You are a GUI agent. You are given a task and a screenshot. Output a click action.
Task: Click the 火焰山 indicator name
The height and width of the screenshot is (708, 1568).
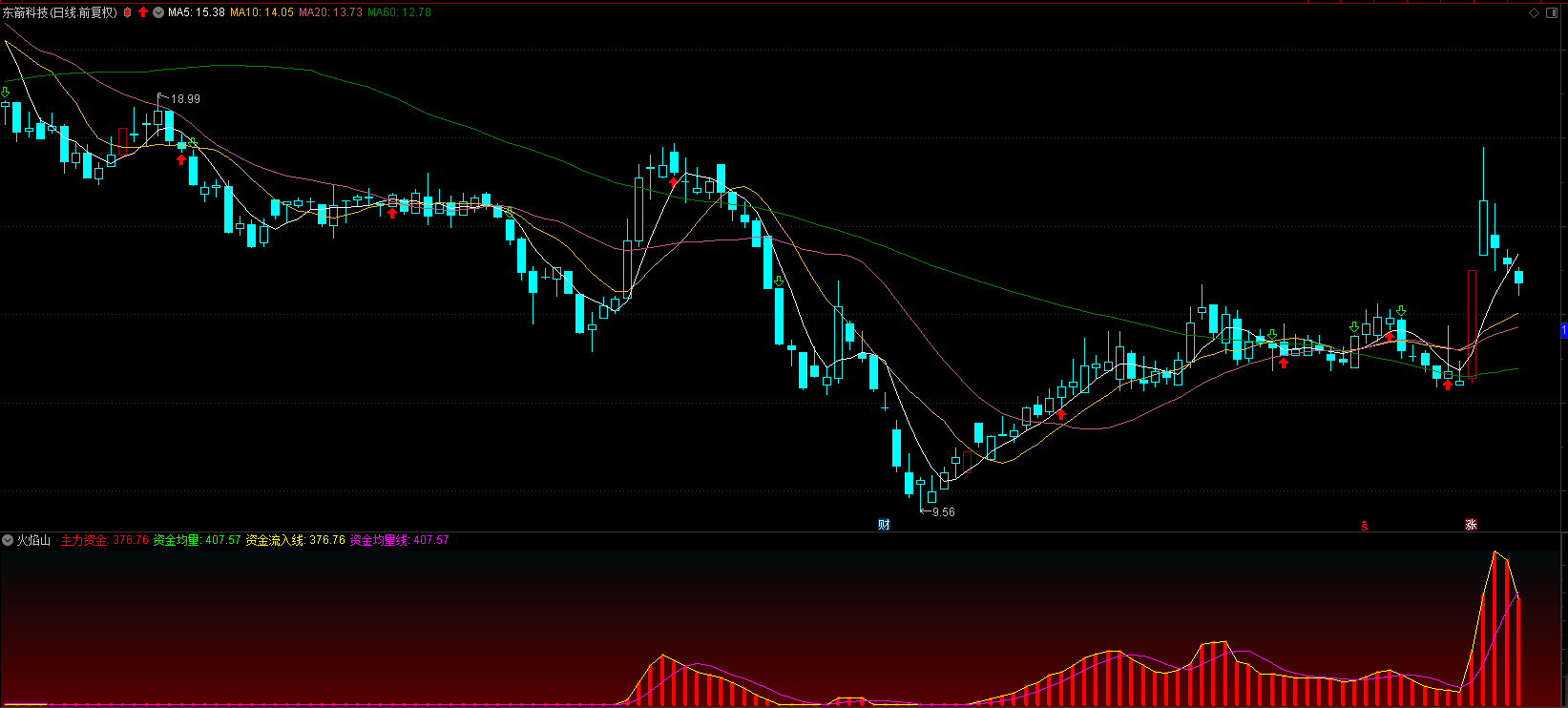click(33, 540)
